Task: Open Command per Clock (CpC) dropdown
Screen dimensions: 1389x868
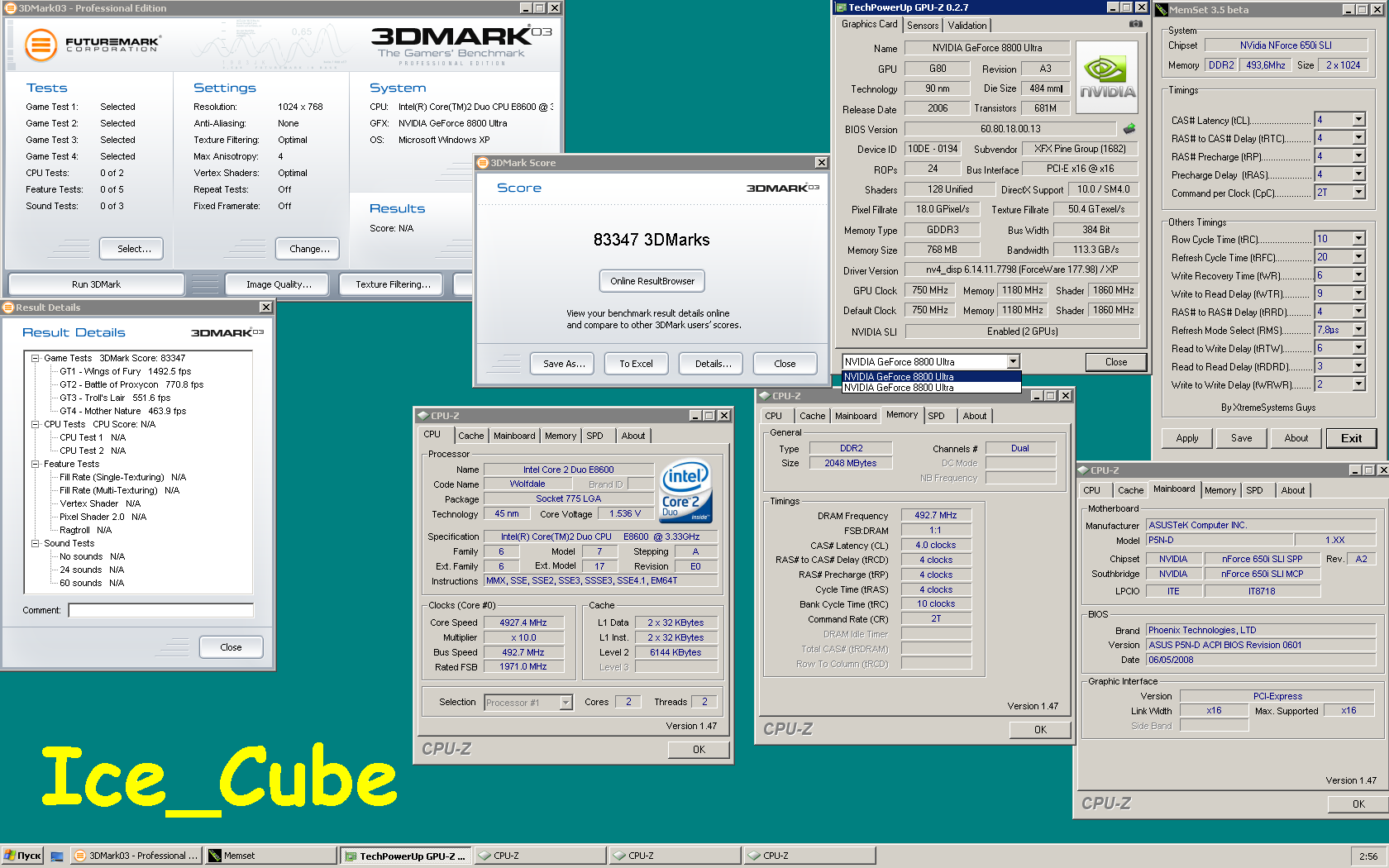Action: click(1358, 193)
